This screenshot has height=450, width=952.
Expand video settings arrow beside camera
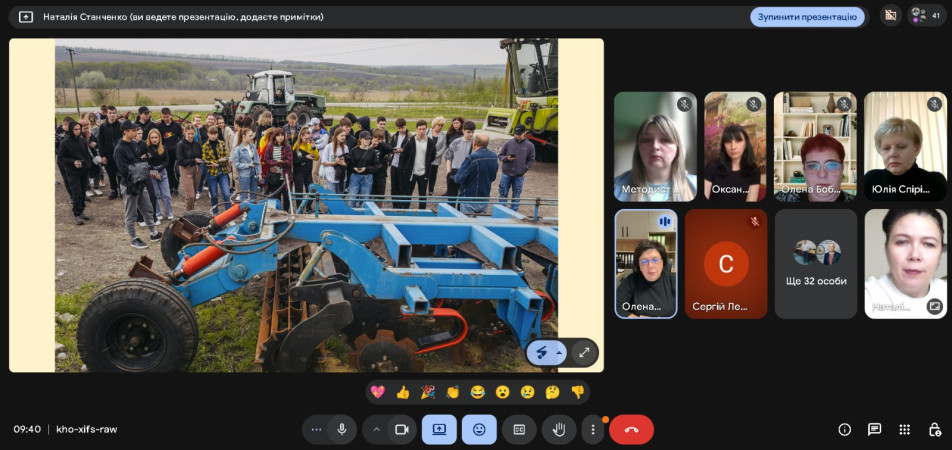pos(377,429)
